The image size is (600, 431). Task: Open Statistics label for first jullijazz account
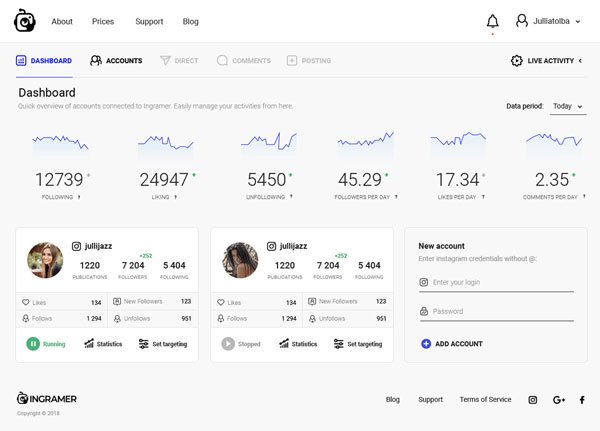[109, 344]
